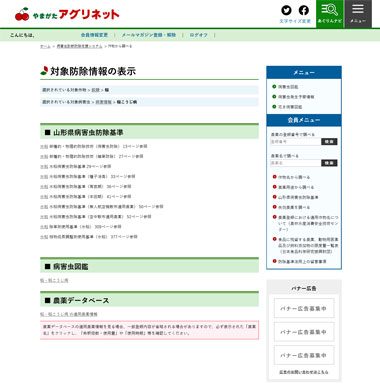Screen dimensions: 380x390
Task: Open the 水稲 link for 29ページ参照
Action: (x=44, y=166)
